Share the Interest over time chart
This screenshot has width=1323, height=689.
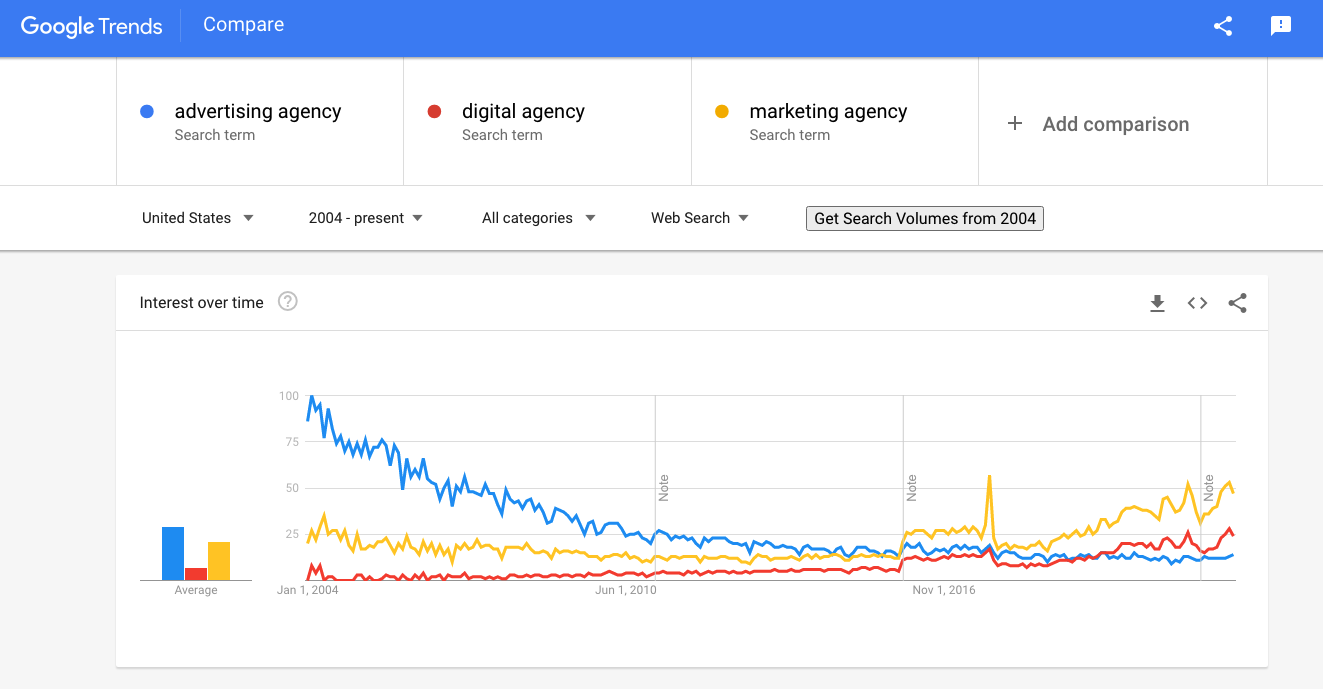pyautogui.click(x=1237, y=303)
